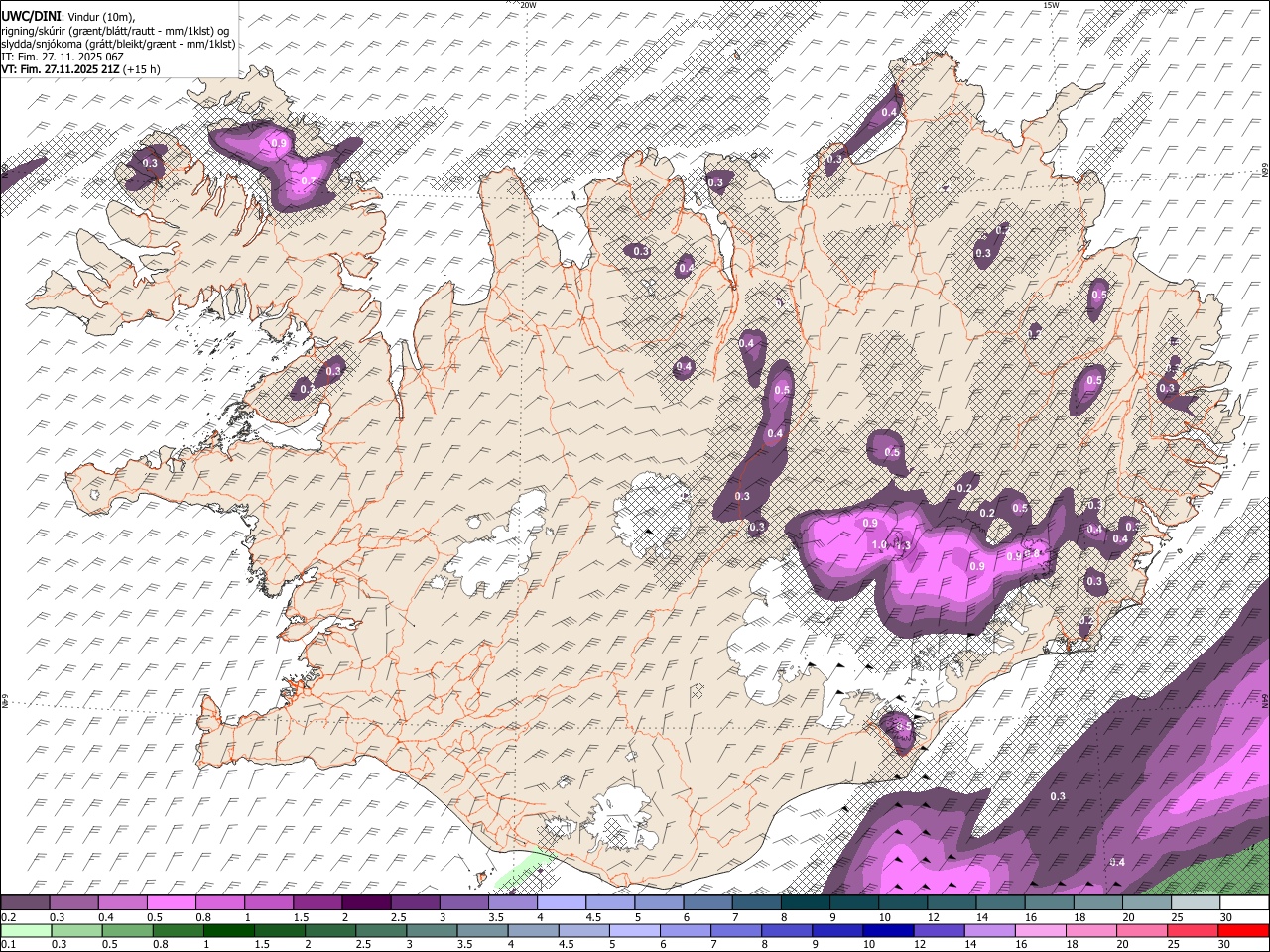Select the initial time line 'IT: Fim. 27. 11. 2025 06Z'

click(x=62, y=57)
